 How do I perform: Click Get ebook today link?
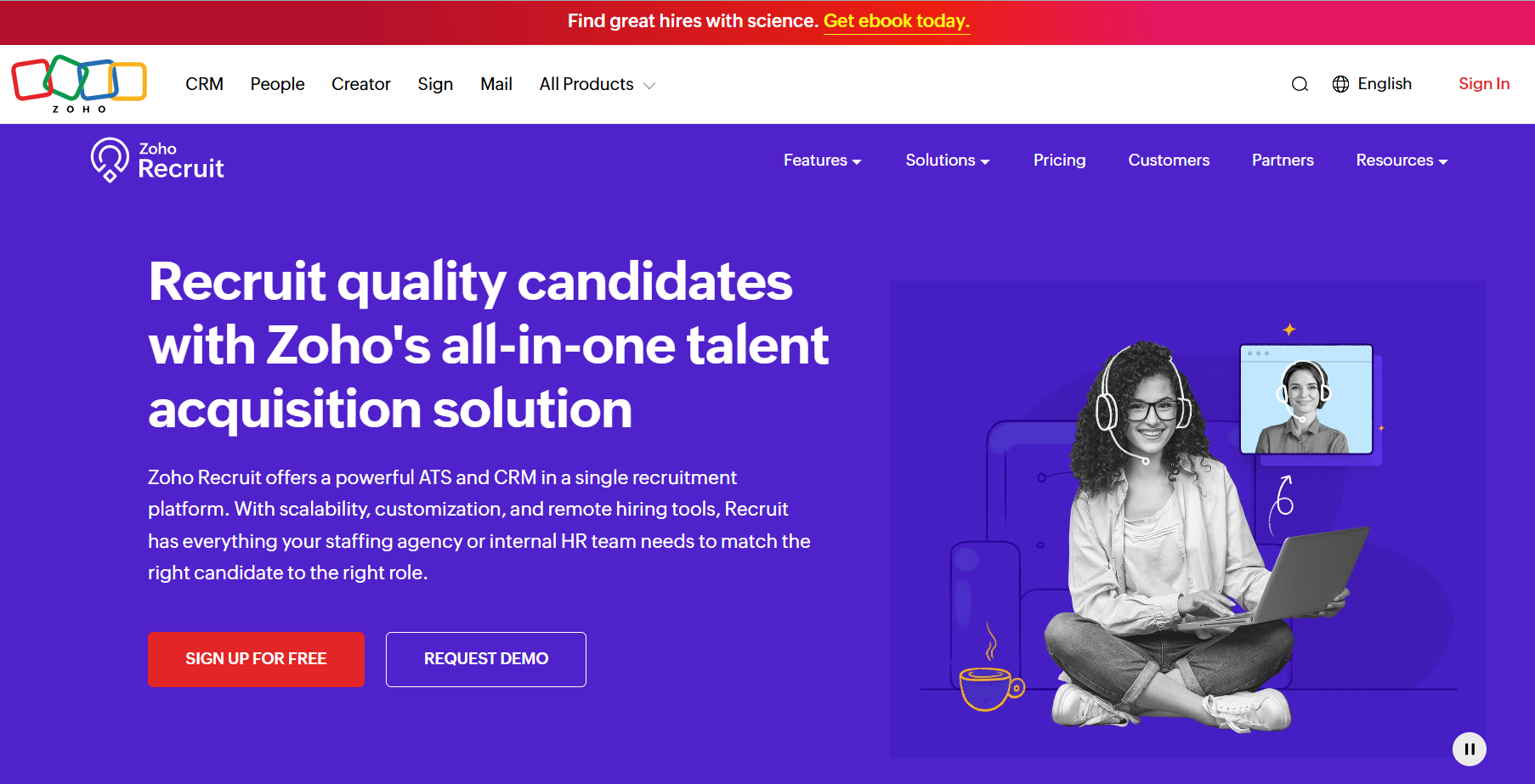[896, 20]
